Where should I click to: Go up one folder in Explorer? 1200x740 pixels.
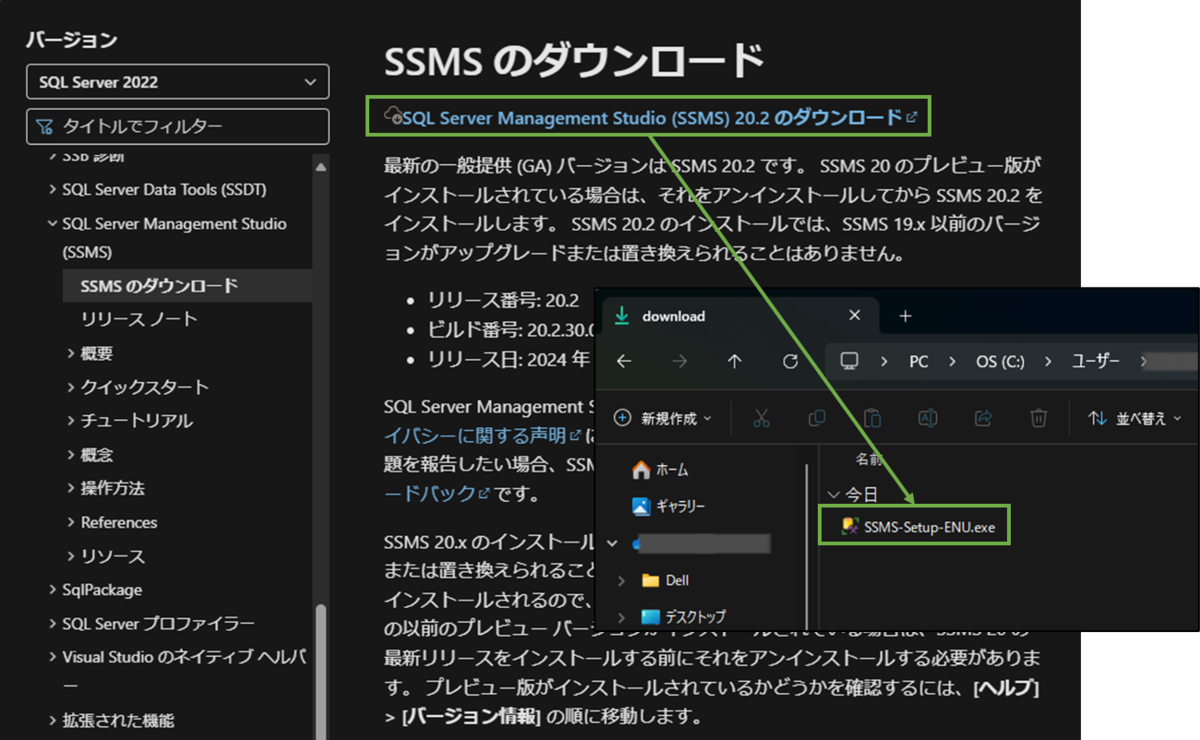pos(735,361)
